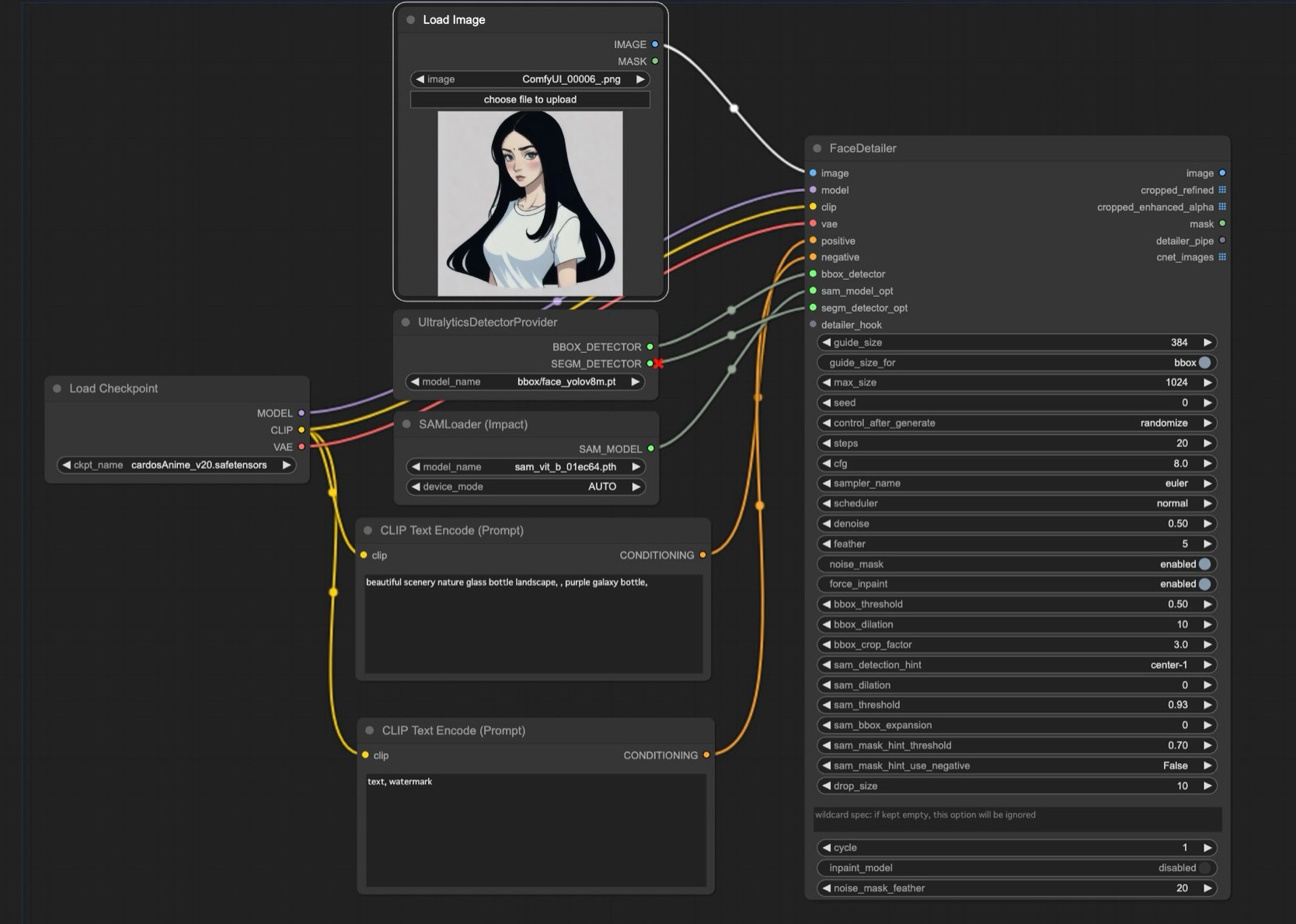Click the cropped_enhanced_alpha grid icon

pos(1222,207)
